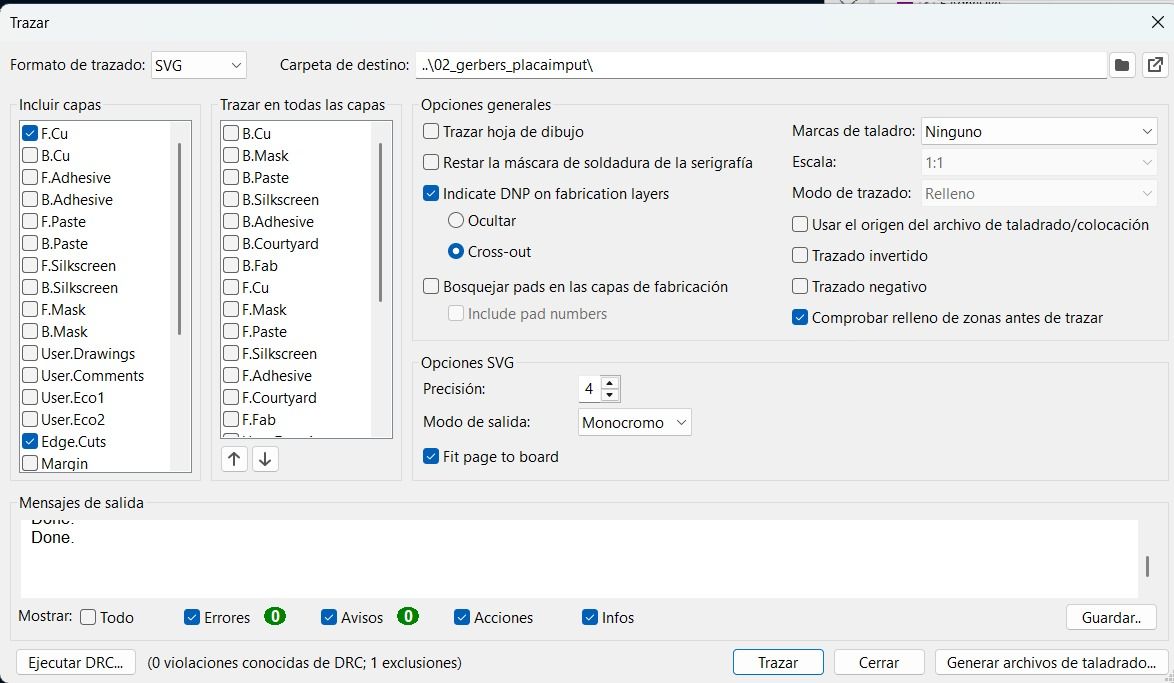Check B.Cu in Trazar en todas las capas
The height and width of the screenshot is (683, 1174).
(232, 133)
